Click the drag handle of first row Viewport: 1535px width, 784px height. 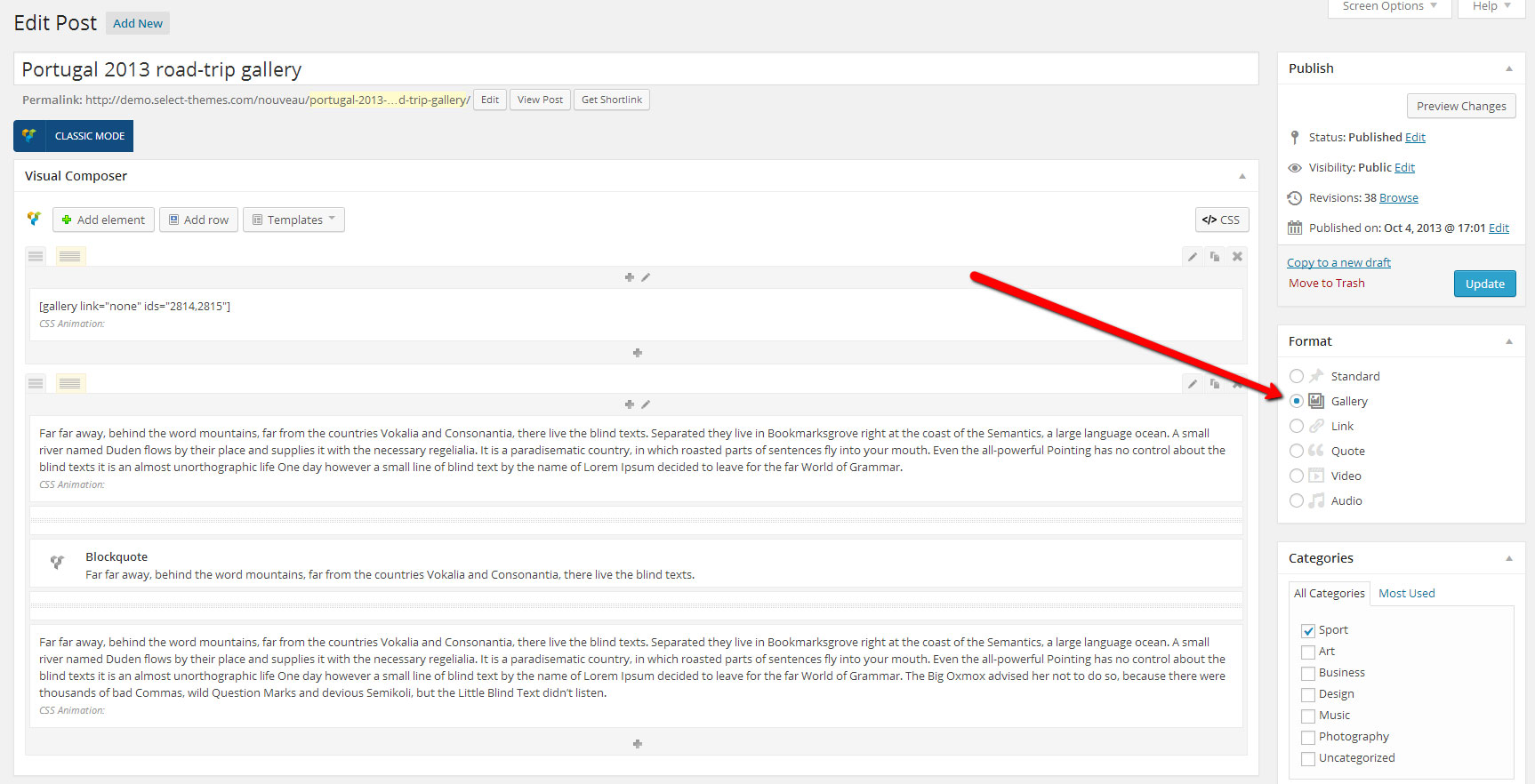[x=36, y=257]
